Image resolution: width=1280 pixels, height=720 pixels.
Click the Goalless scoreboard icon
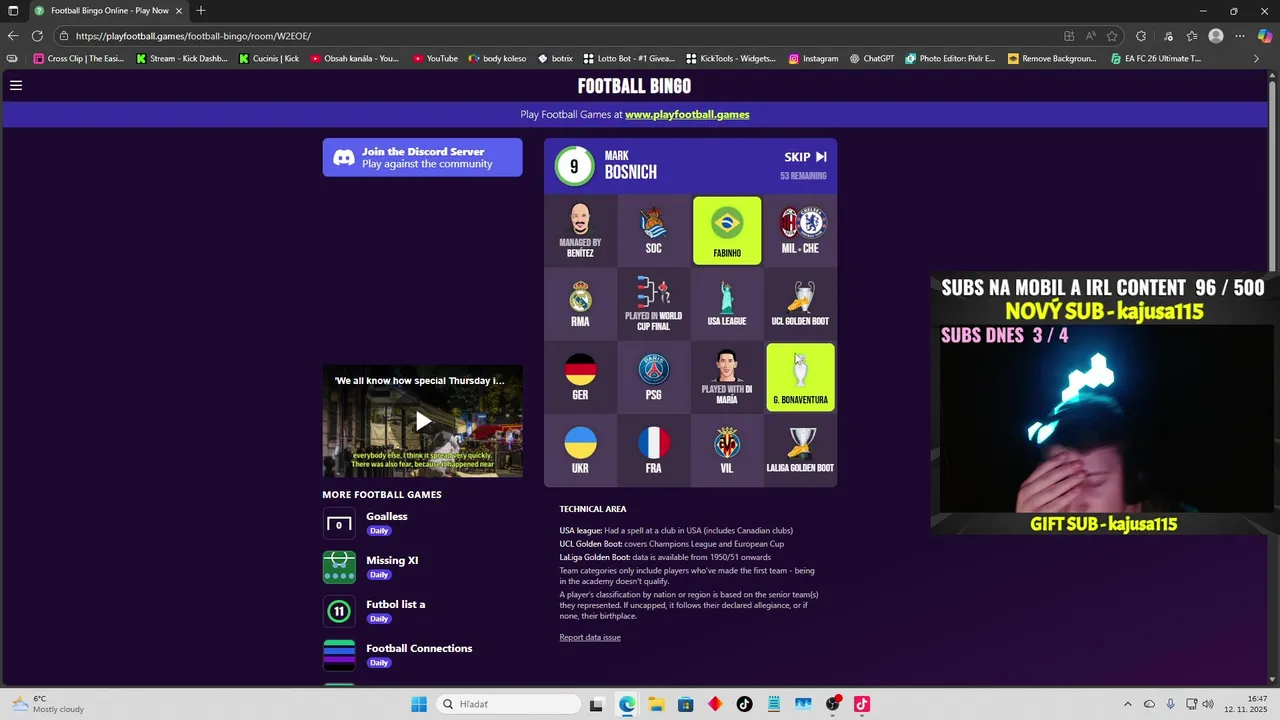[339, 524]
